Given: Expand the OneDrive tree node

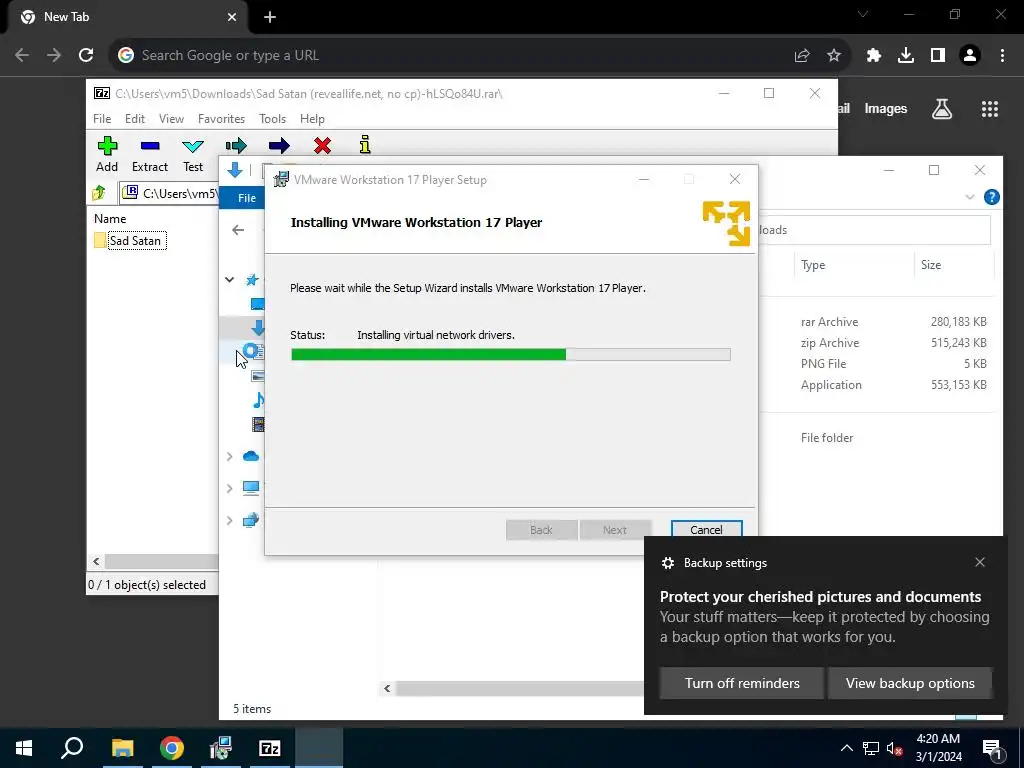Looking at the screenshot, I should tap(229, 456).
